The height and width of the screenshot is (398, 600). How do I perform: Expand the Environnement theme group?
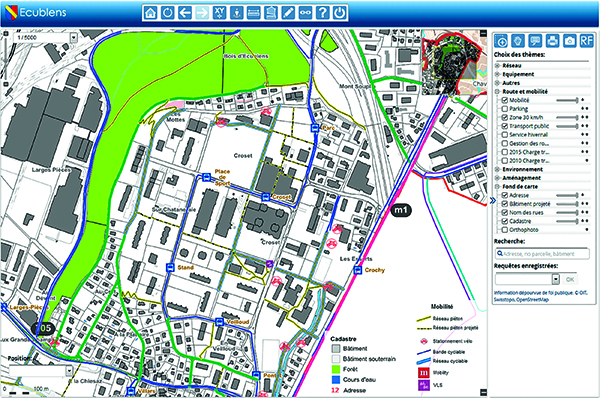click(497, 169)
